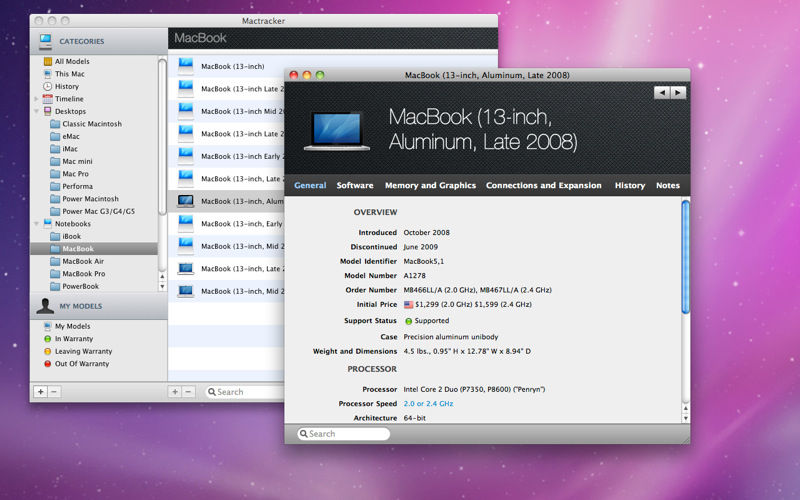The image size is (800, 500).
Task: Click the search field in Mactracker main window
Action: click(x=245, y=392)
